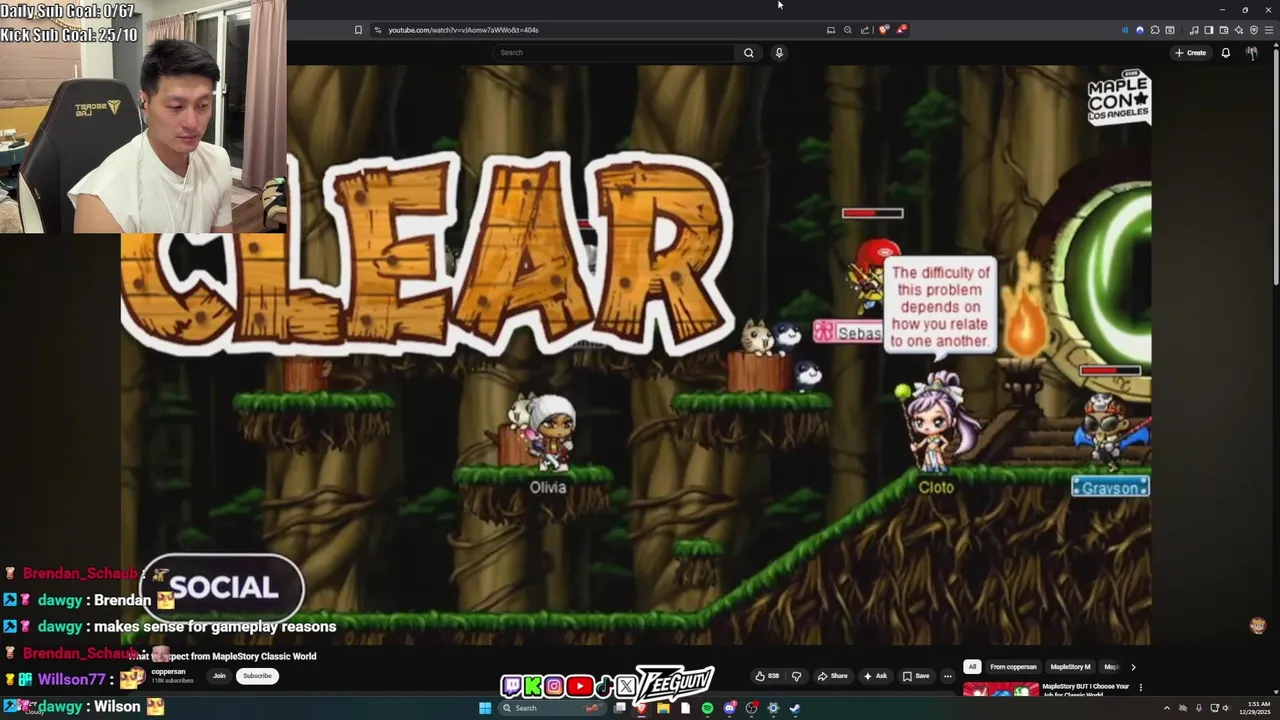Click the 'Kick Sub Goal: 25/10' overlay text
This screenshot has width=1280, height=720.
pyautogui.click(x=69, y=34)
